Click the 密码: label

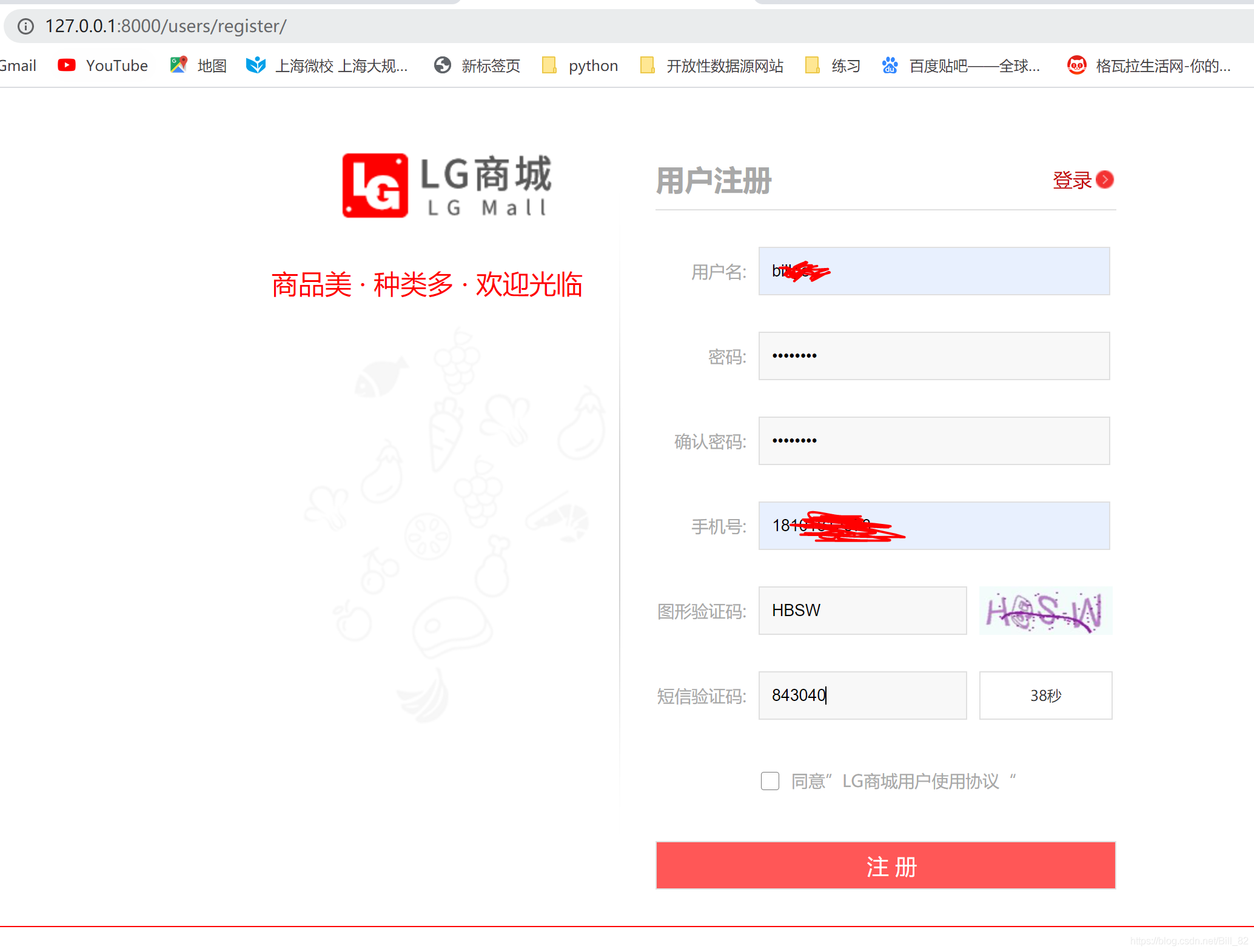[x=728, y=357]
